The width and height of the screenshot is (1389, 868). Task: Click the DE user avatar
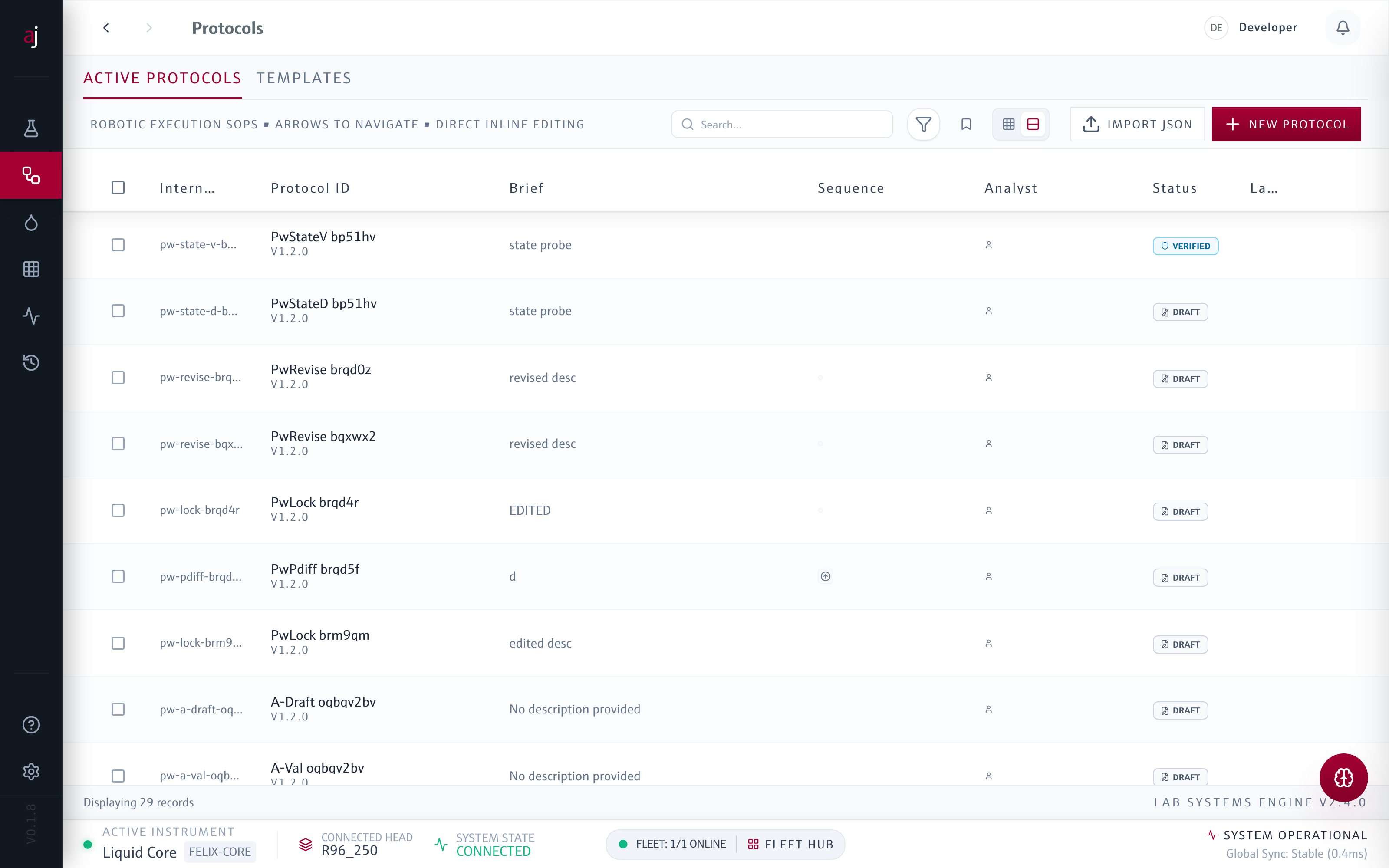coord(1216,27)
